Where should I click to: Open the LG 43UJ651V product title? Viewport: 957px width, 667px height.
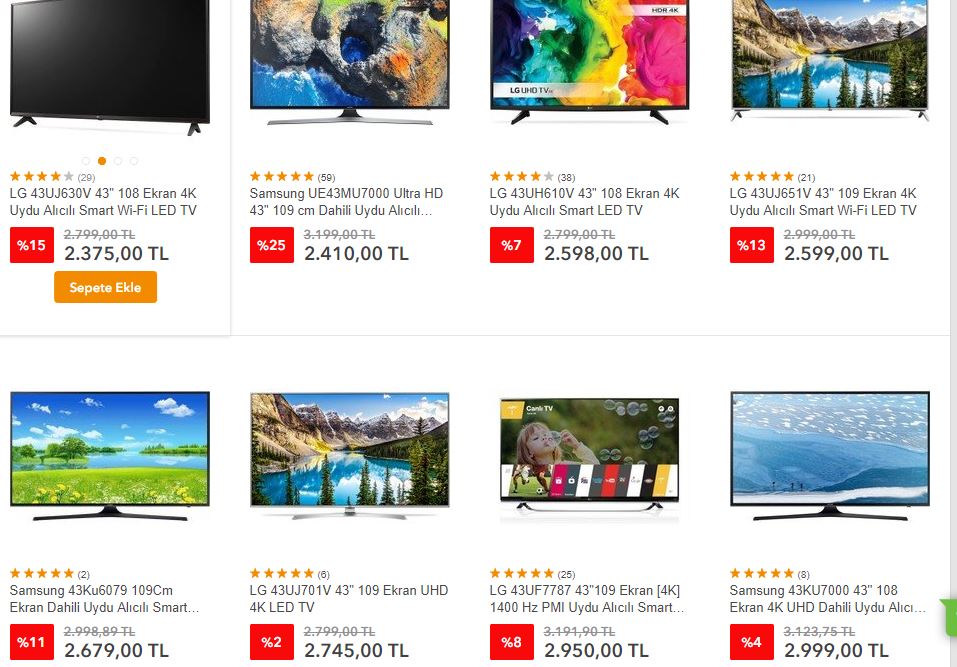823,202
